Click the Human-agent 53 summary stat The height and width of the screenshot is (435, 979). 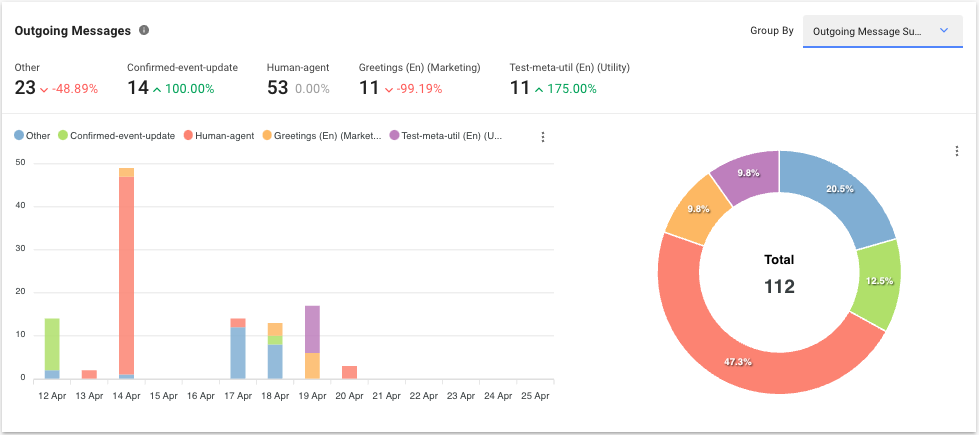[x=298, y=79]
